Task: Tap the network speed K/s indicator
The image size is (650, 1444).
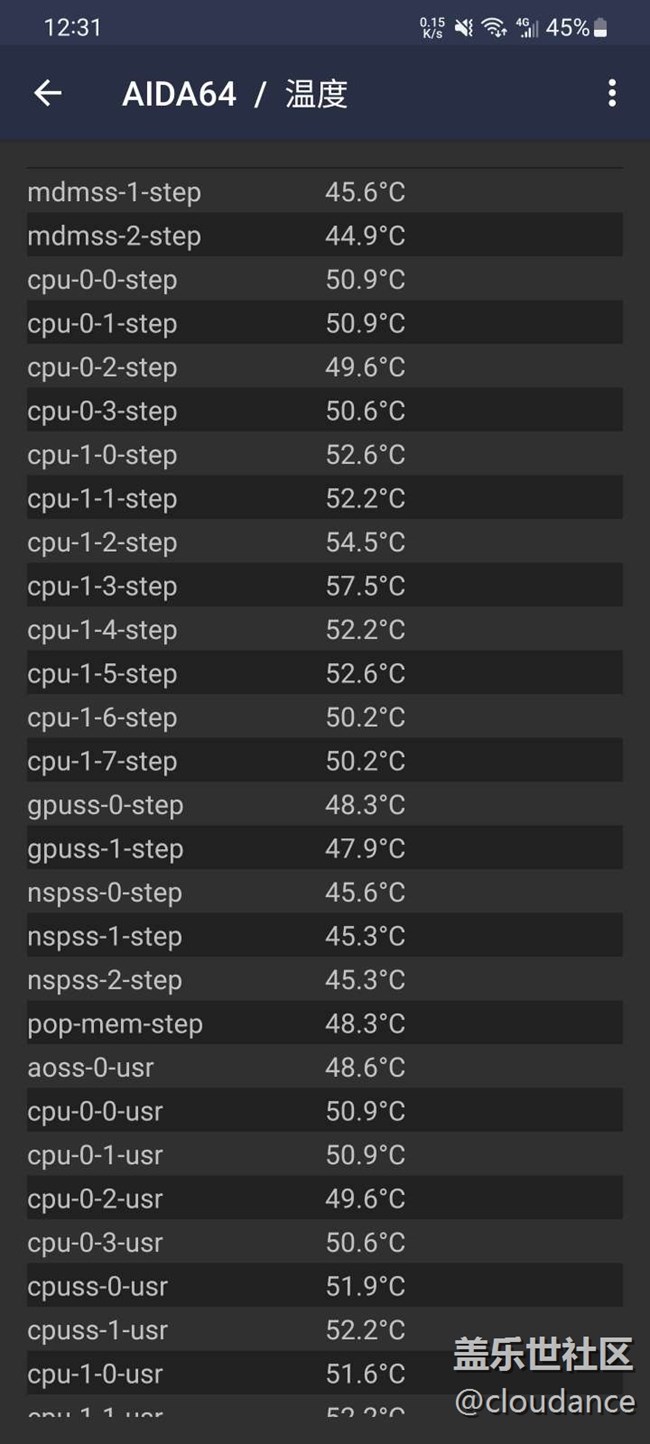Action: [x=432, y=28]
